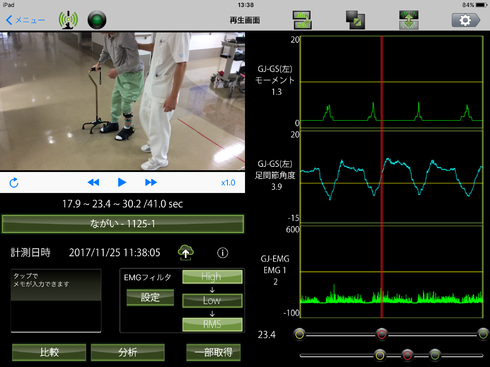490x367 pixels.
Task: Open the 分析 analysis button
Action: [128, 352]
